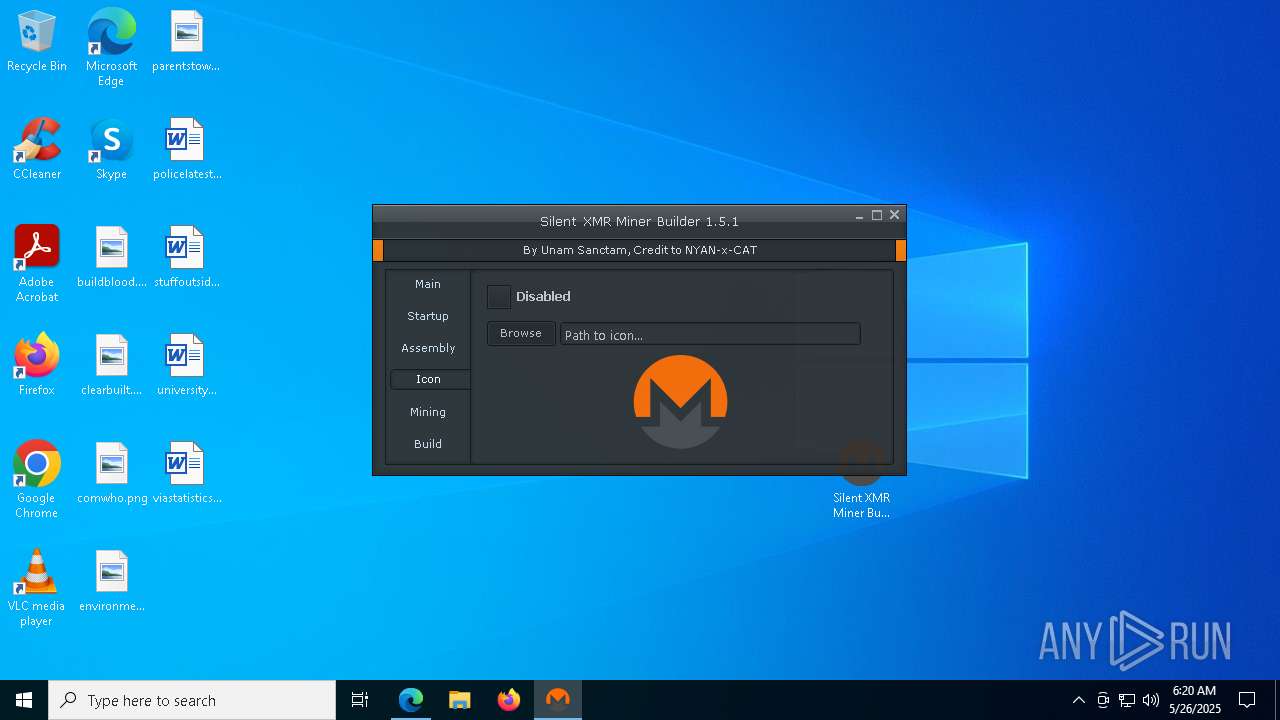Image resolution: width=1280 pixels, height=720 pixels.
Task: Go to the Mining tab
Action: pyautogui.click(x=428, y=412)
